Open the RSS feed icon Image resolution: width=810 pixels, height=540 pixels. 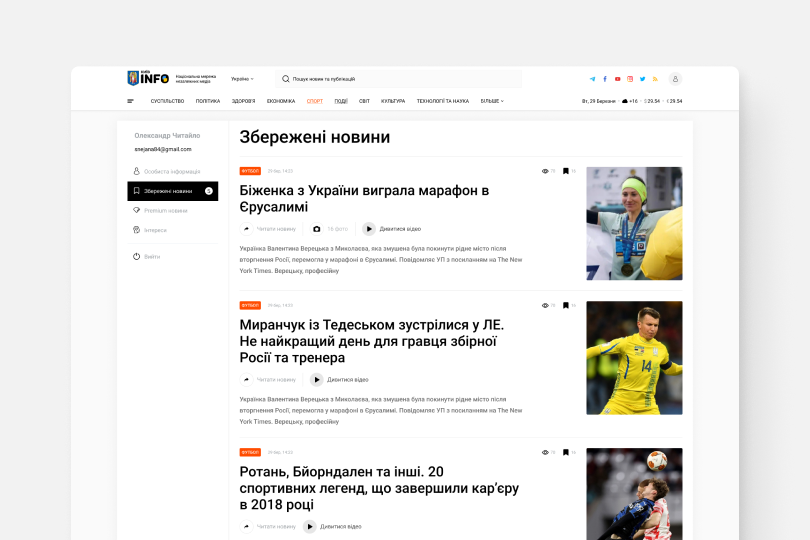pyautogui.click(x=655, y=79)
